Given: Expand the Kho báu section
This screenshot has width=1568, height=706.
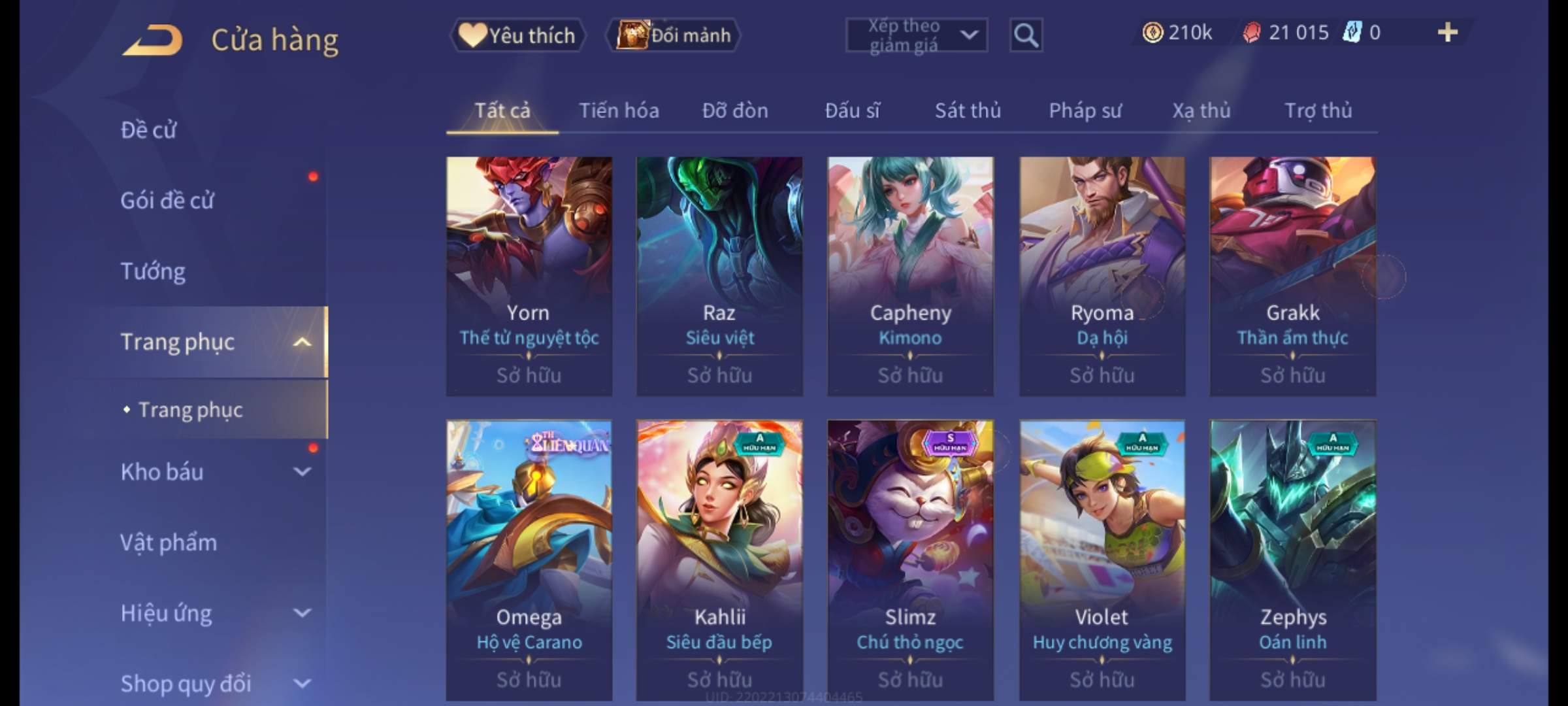Looking at the screenshot, I should coord(302,471).
